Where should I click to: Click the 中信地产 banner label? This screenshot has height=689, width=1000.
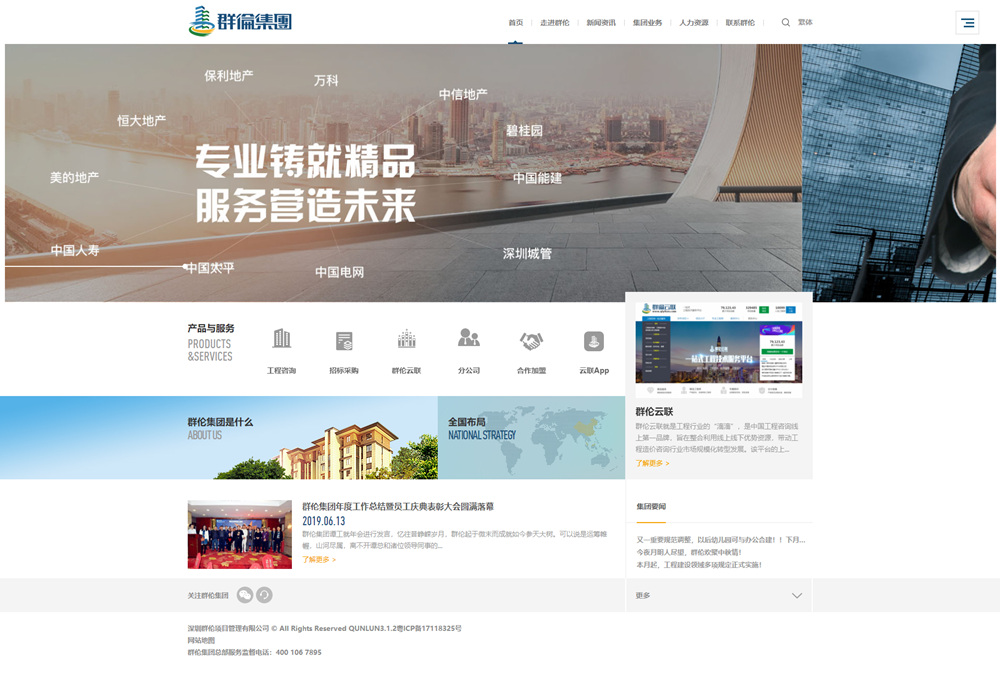pyautogui.click(x=463, y=94)
